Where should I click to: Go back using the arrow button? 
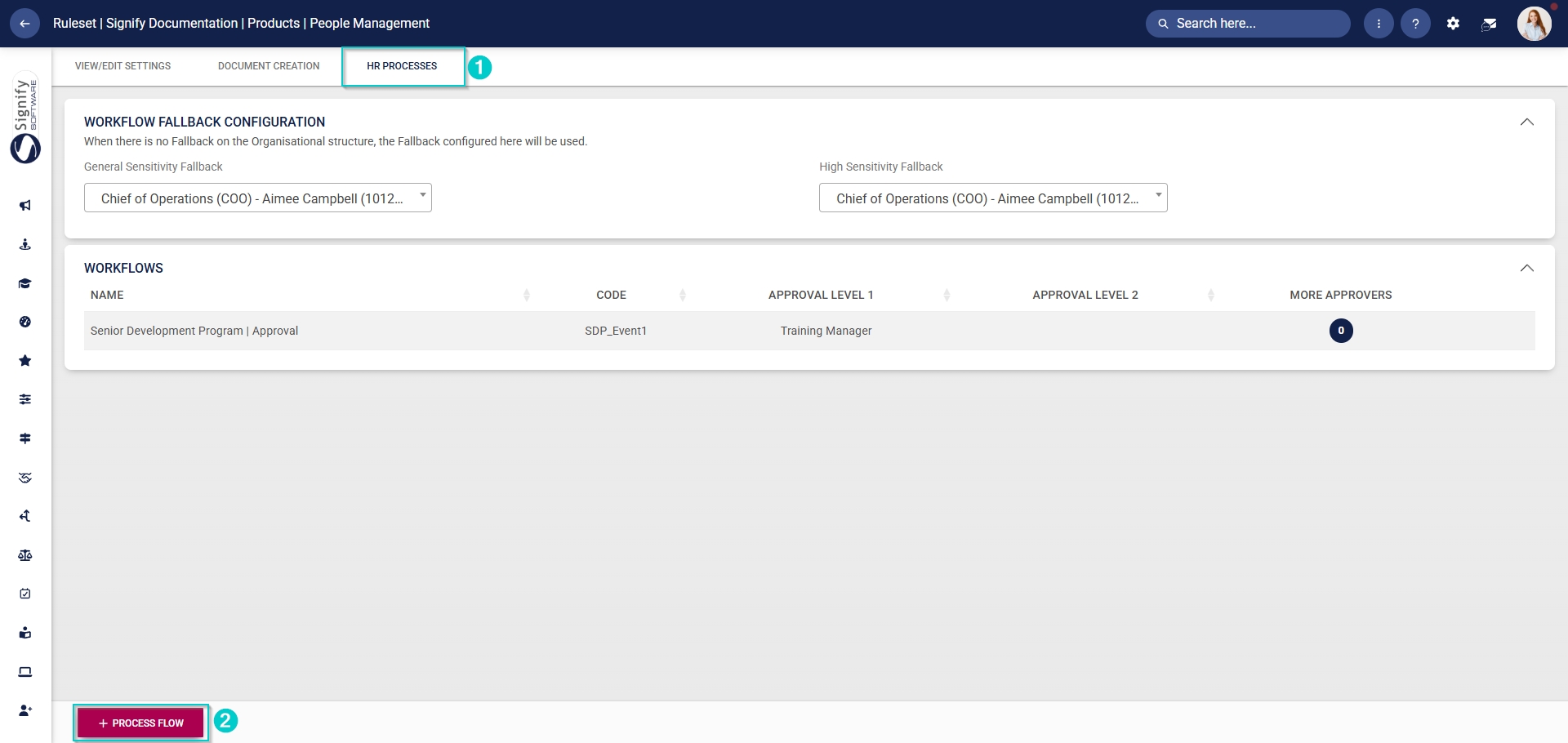pyautogui.click(x=24, y=24)
